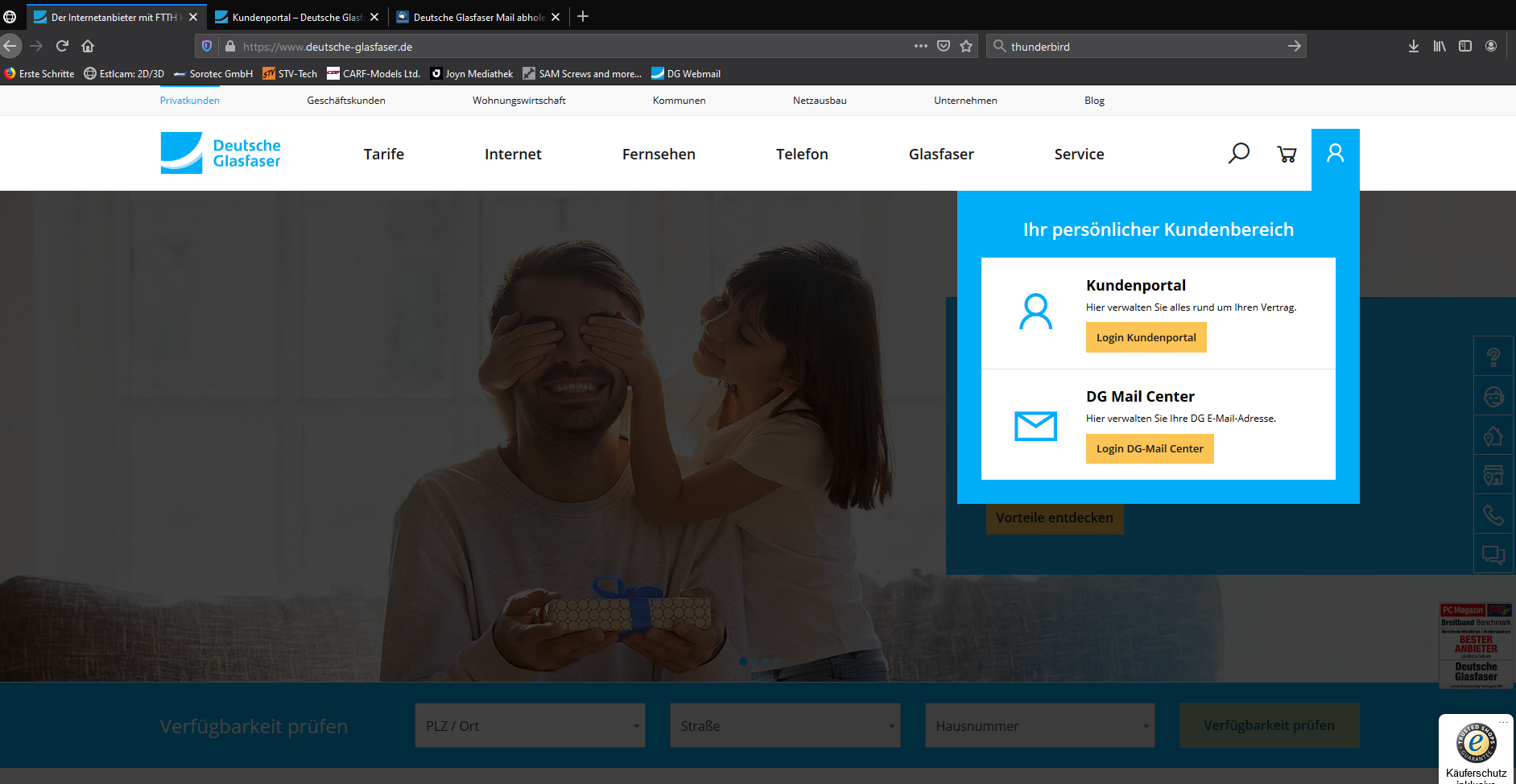This screenshot has height=784, width=1516.
Task: Go to Kommunen section
Action: click(x=680, y=101)
